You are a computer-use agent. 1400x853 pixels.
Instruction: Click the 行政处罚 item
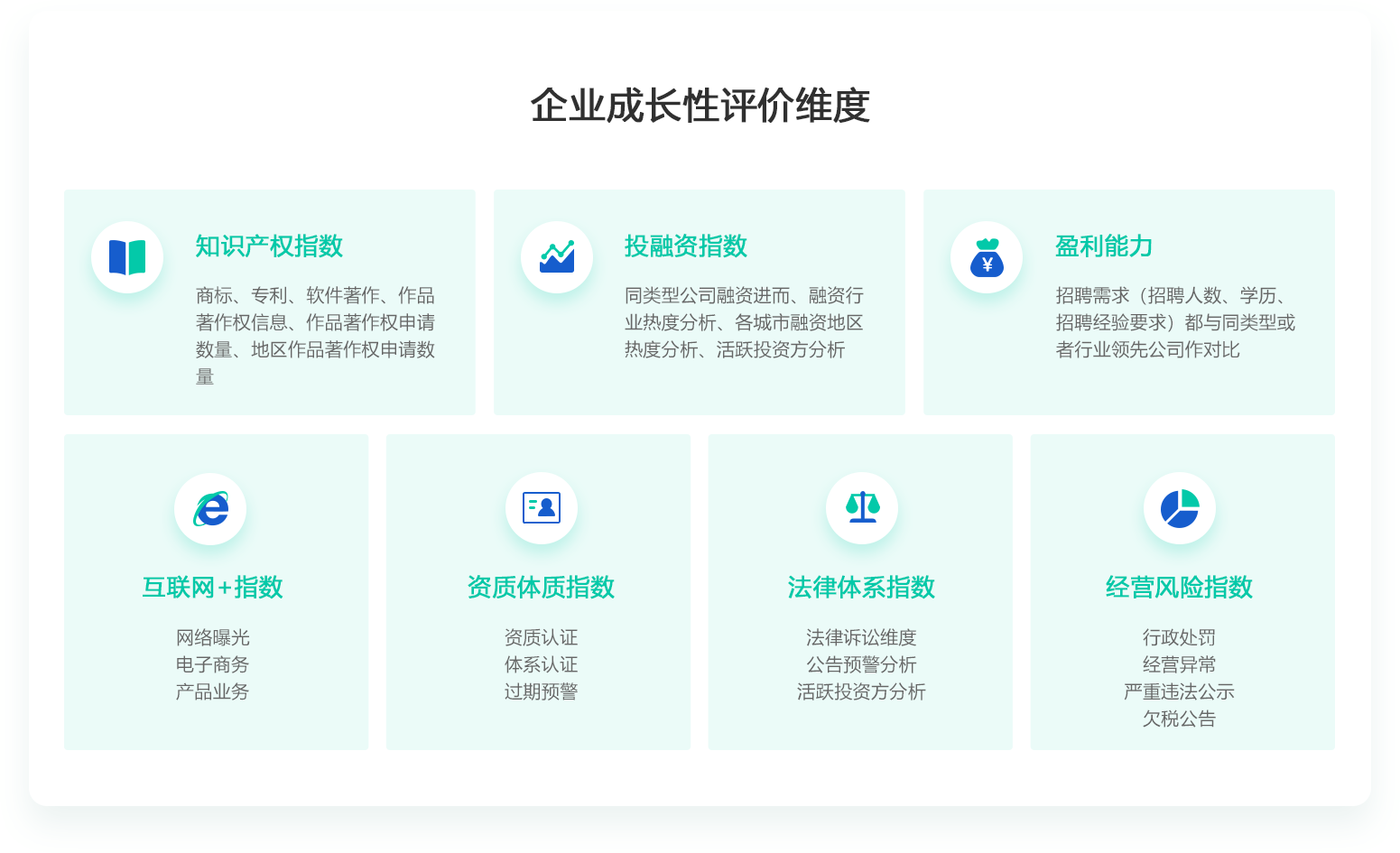(x=1179, y=638)
